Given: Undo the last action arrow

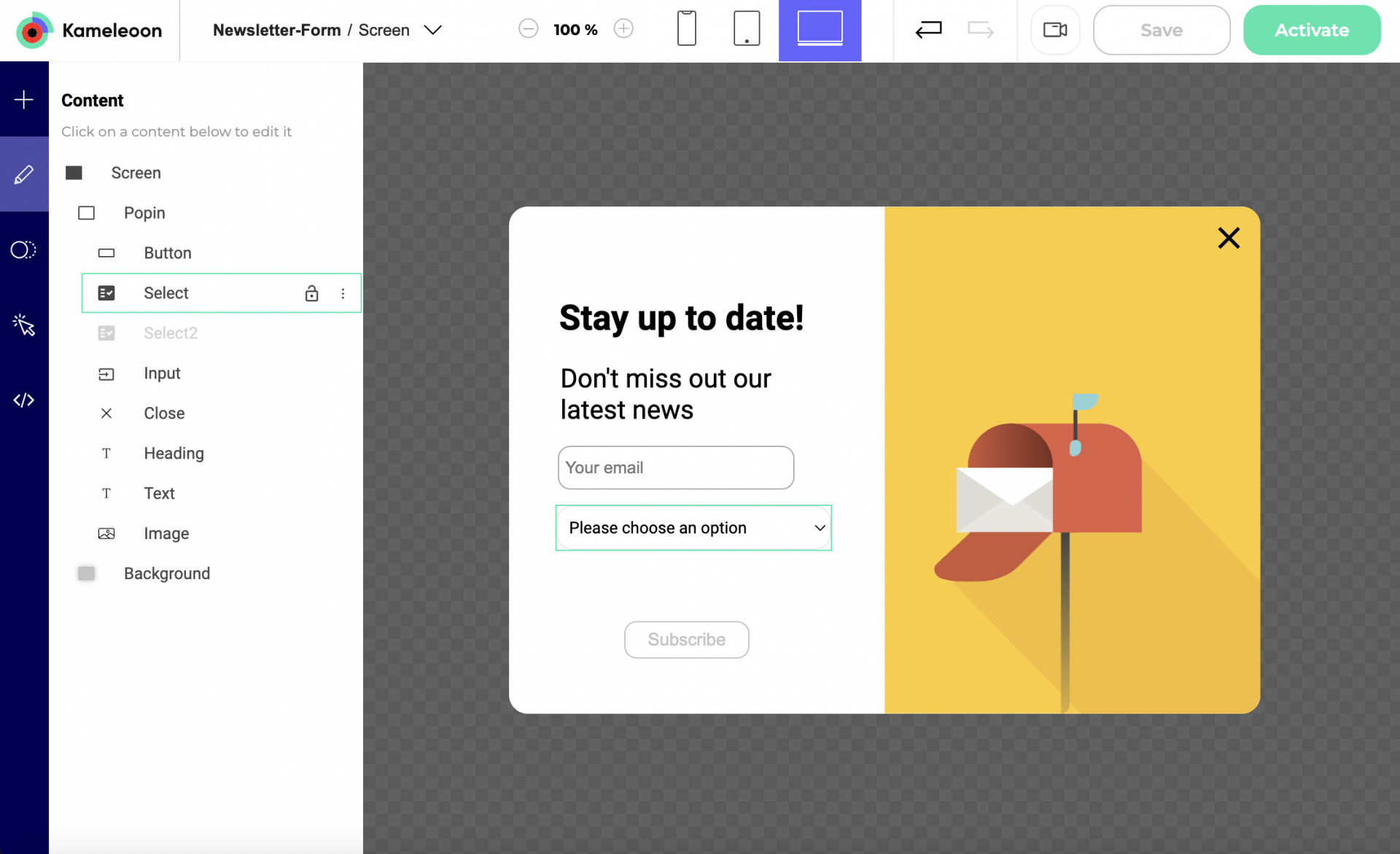Looking at the screenshot, I should tap(928, 29).
